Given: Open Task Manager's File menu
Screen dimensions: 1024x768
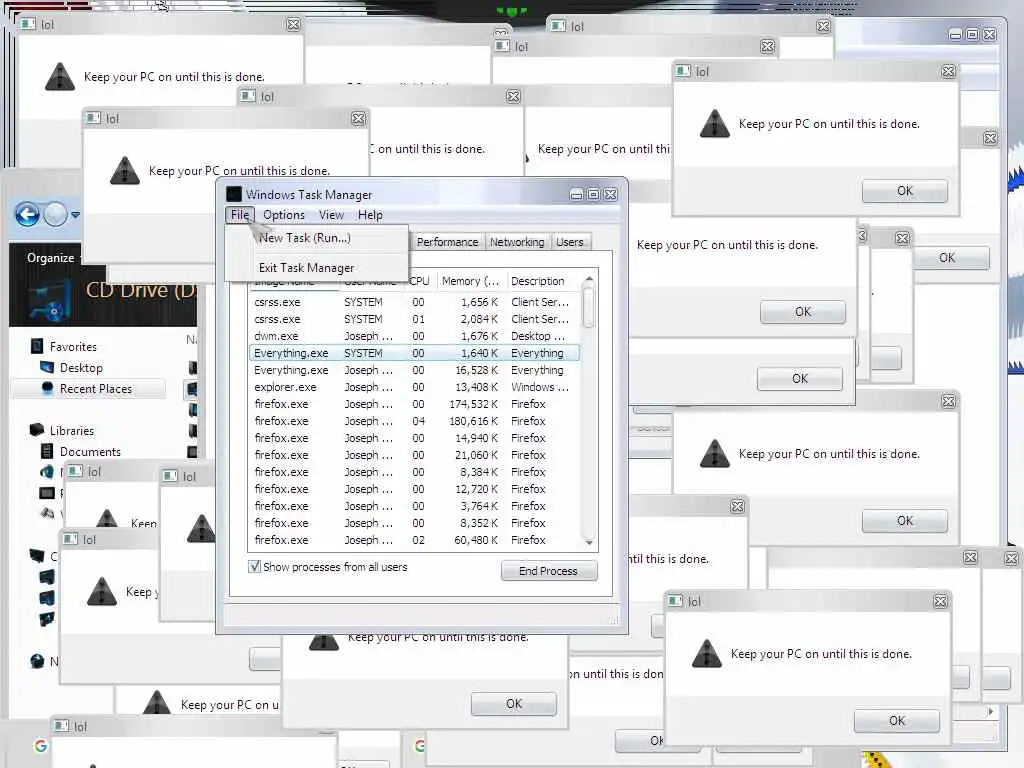Looking at the screenshot, I should pyautogui.click(x=240, y=215).
